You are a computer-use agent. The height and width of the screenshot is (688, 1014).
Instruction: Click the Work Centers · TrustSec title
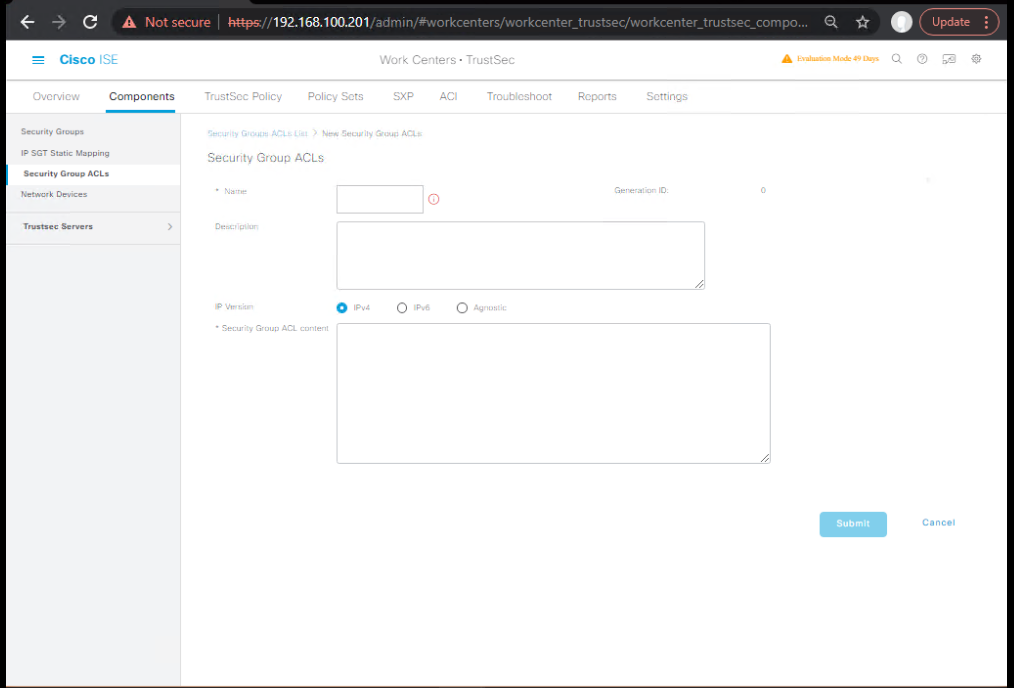(x=447, y=60)
